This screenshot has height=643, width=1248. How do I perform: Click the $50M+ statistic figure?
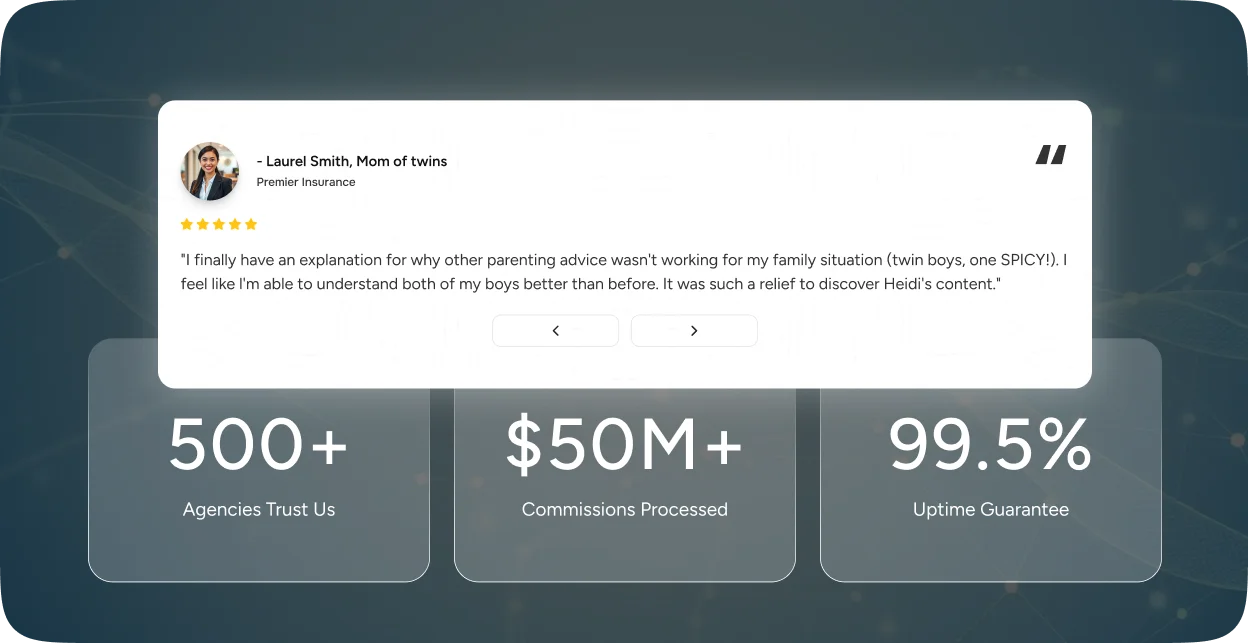[x=624, y=445]
